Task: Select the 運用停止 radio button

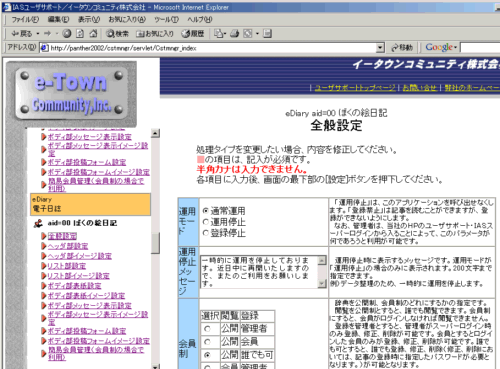Action: (206, 222)
